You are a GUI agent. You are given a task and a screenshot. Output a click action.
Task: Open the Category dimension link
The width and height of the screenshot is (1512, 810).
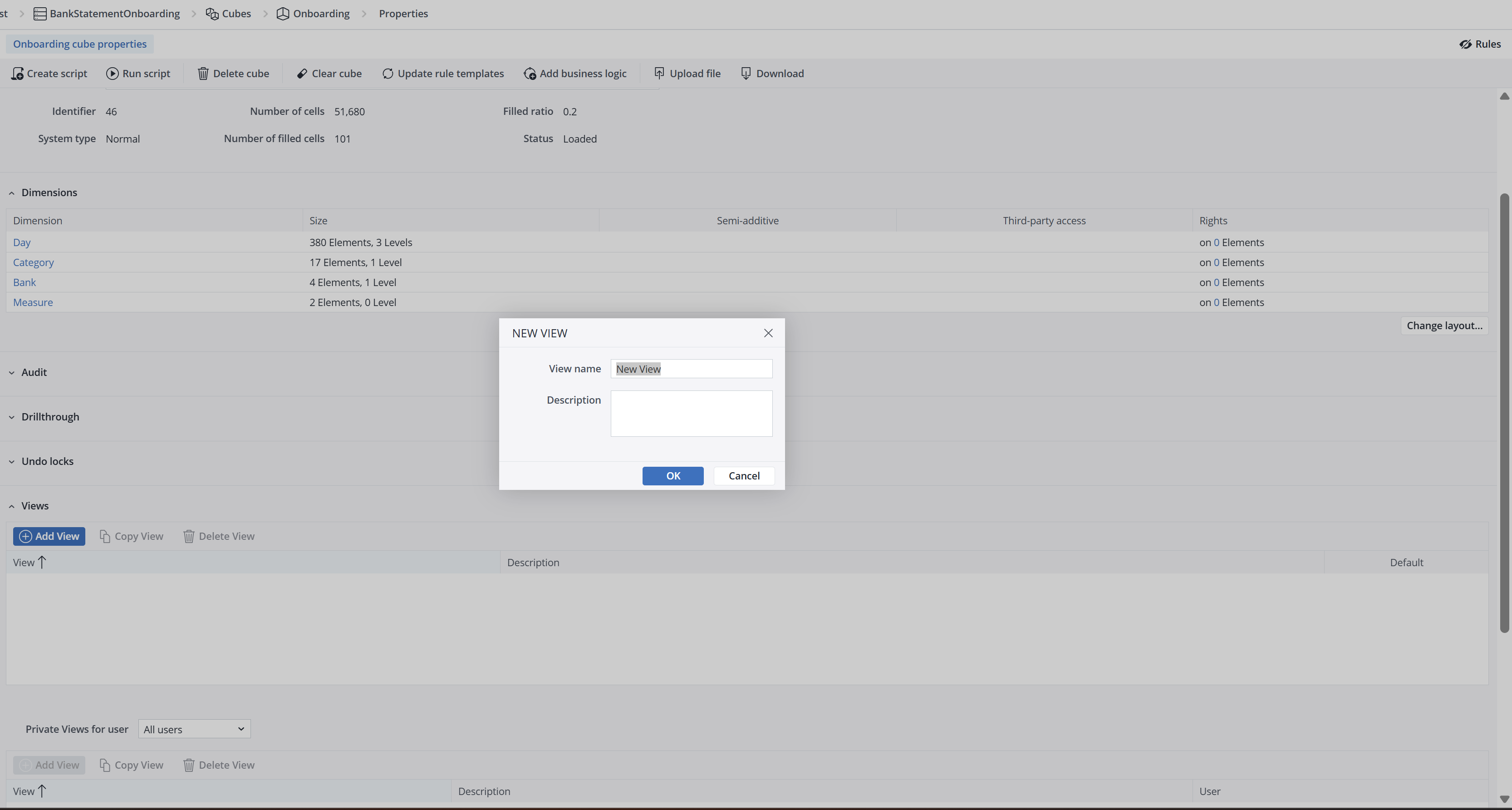pyautogui.click(x=34, y=262)
